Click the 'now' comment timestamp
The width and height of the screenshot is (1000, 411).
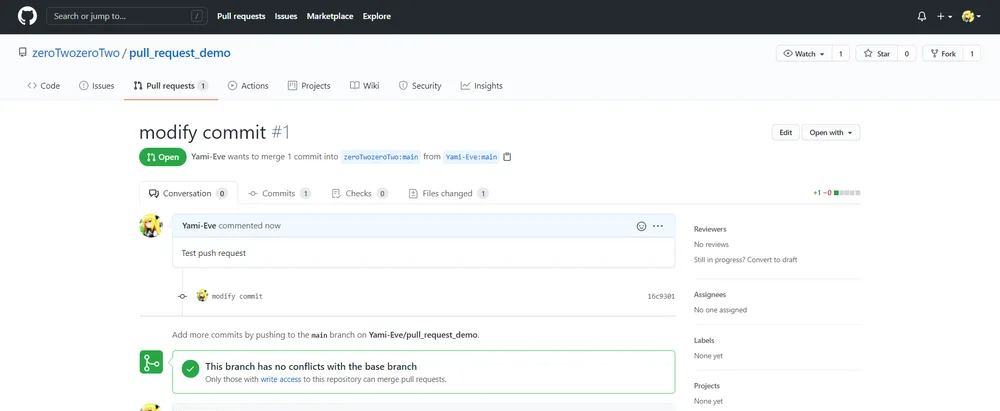click(x=272, y=226)
